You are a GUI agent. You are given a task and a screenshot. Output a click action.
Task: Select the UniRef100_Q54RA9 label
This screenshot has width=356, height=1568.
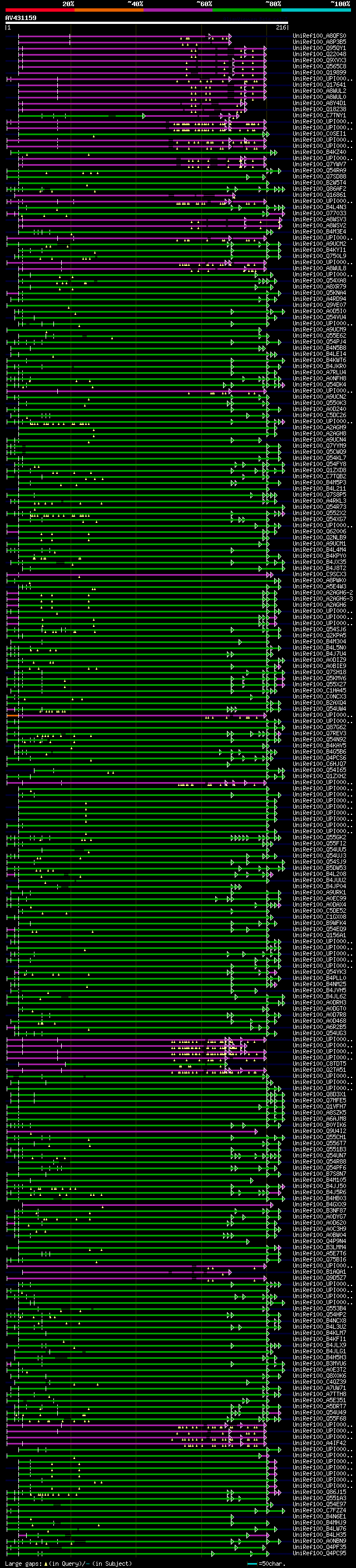tap(319, 170)
